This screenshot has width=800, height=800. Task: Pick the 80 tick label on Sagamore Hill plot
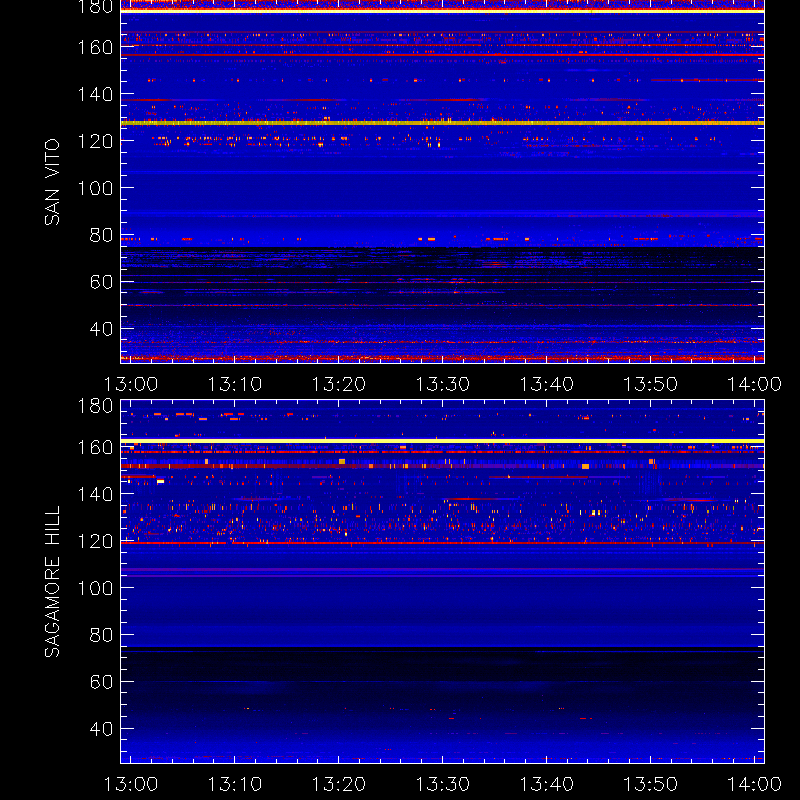click(x=101, y=635)
